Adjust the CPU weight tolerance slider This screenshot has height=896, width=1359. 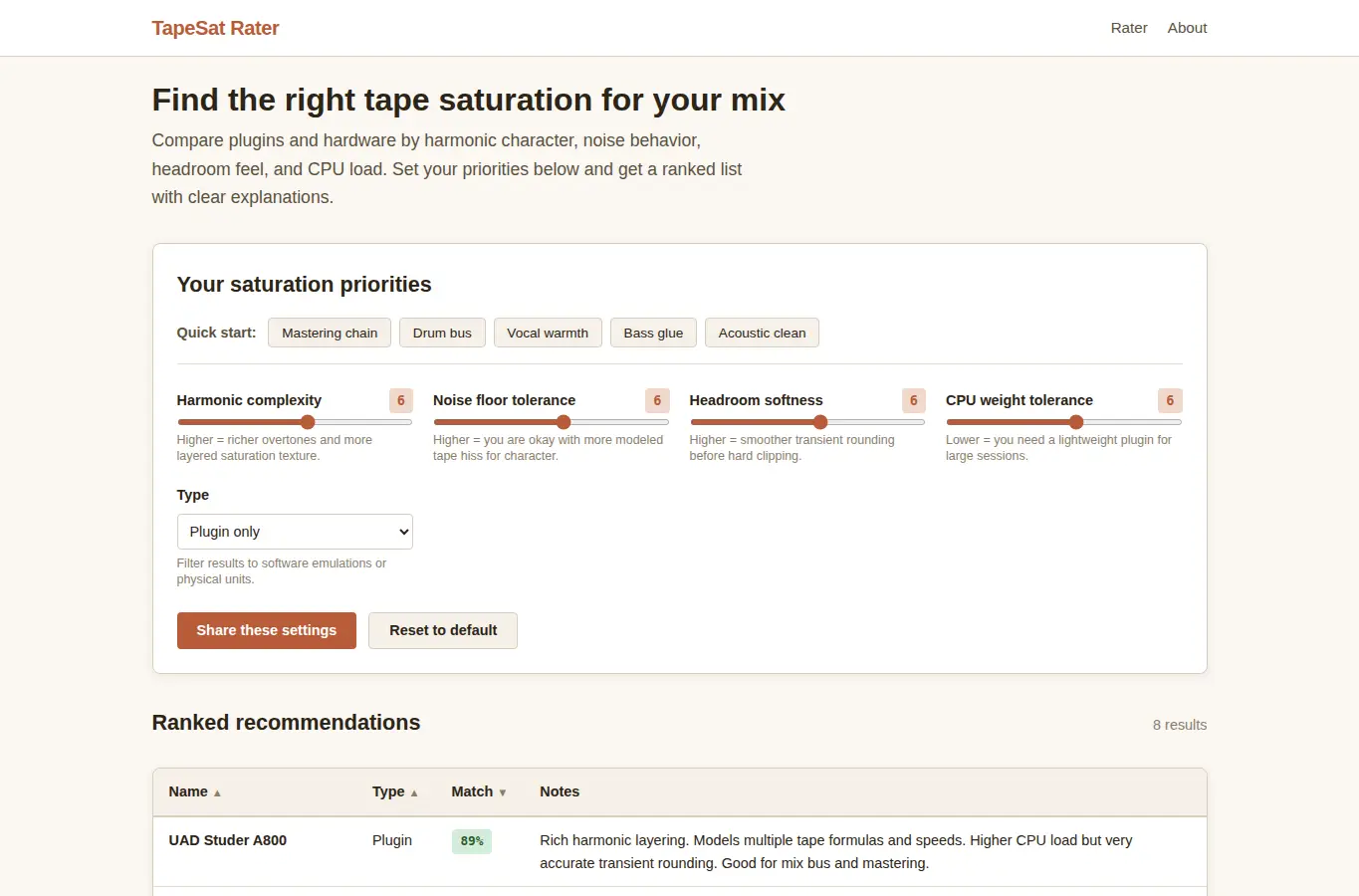[1063, 422]
